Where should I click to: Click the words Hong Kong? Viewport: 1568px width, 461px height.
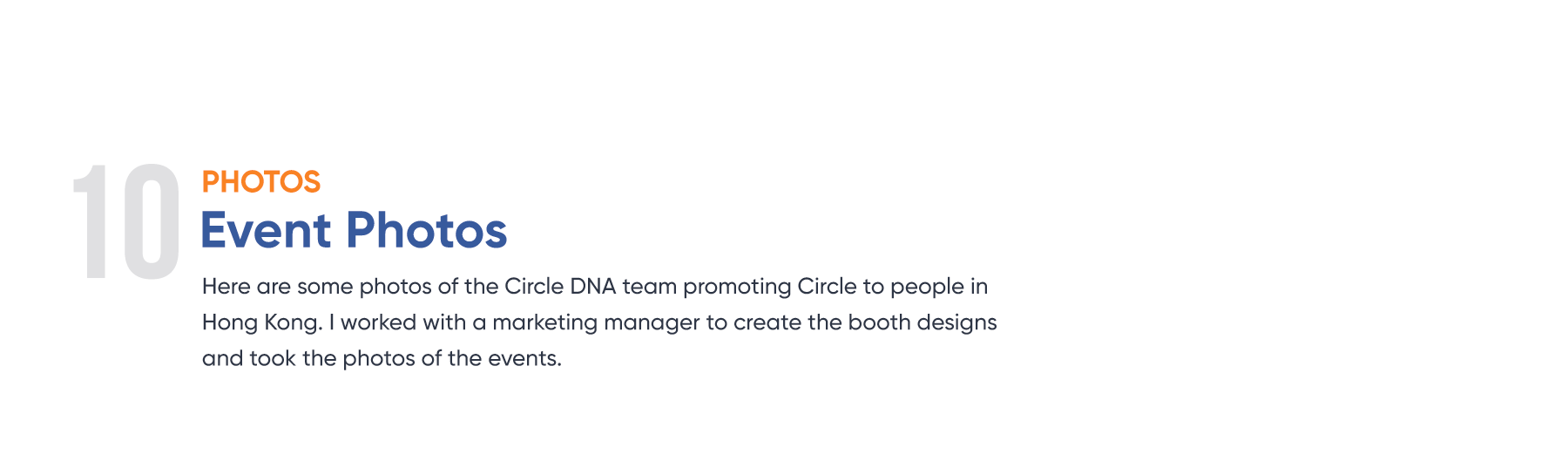point(261,323)
